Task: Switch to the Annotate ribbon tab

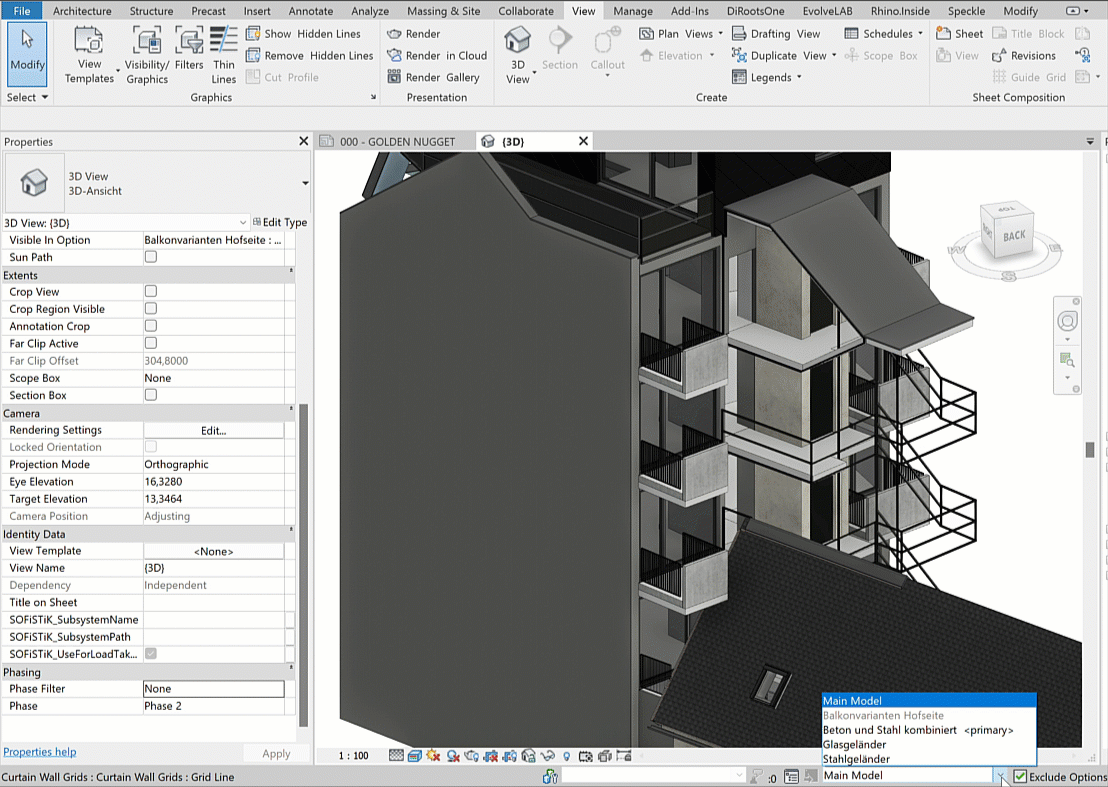Action: coord(310,11)
